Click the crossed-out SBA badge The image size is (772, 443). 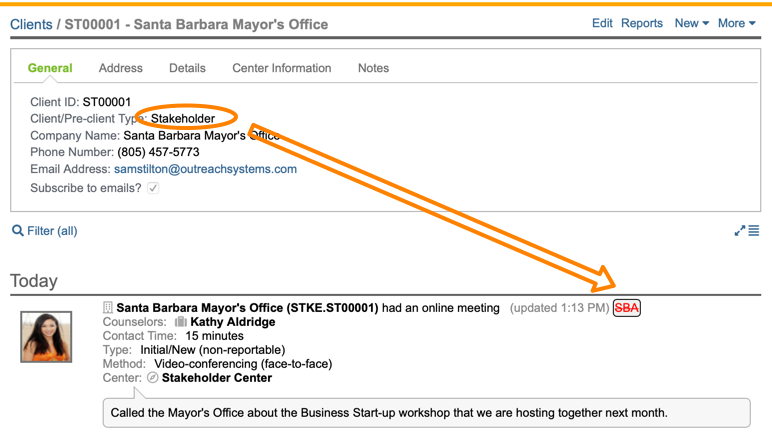(626, 308)
